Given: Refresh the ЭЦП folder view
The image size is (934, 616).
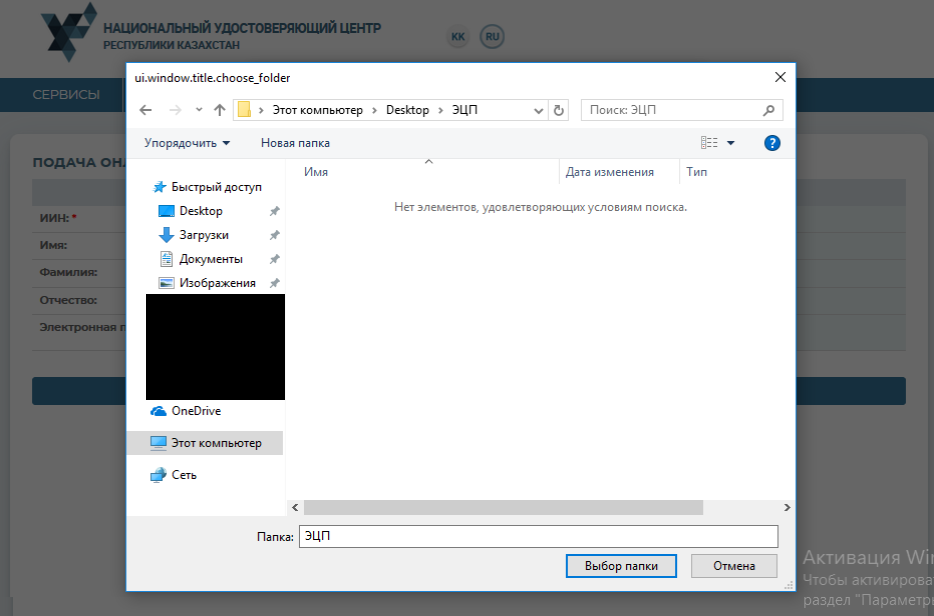Looking at the screenshot, I should coord(559,110).
